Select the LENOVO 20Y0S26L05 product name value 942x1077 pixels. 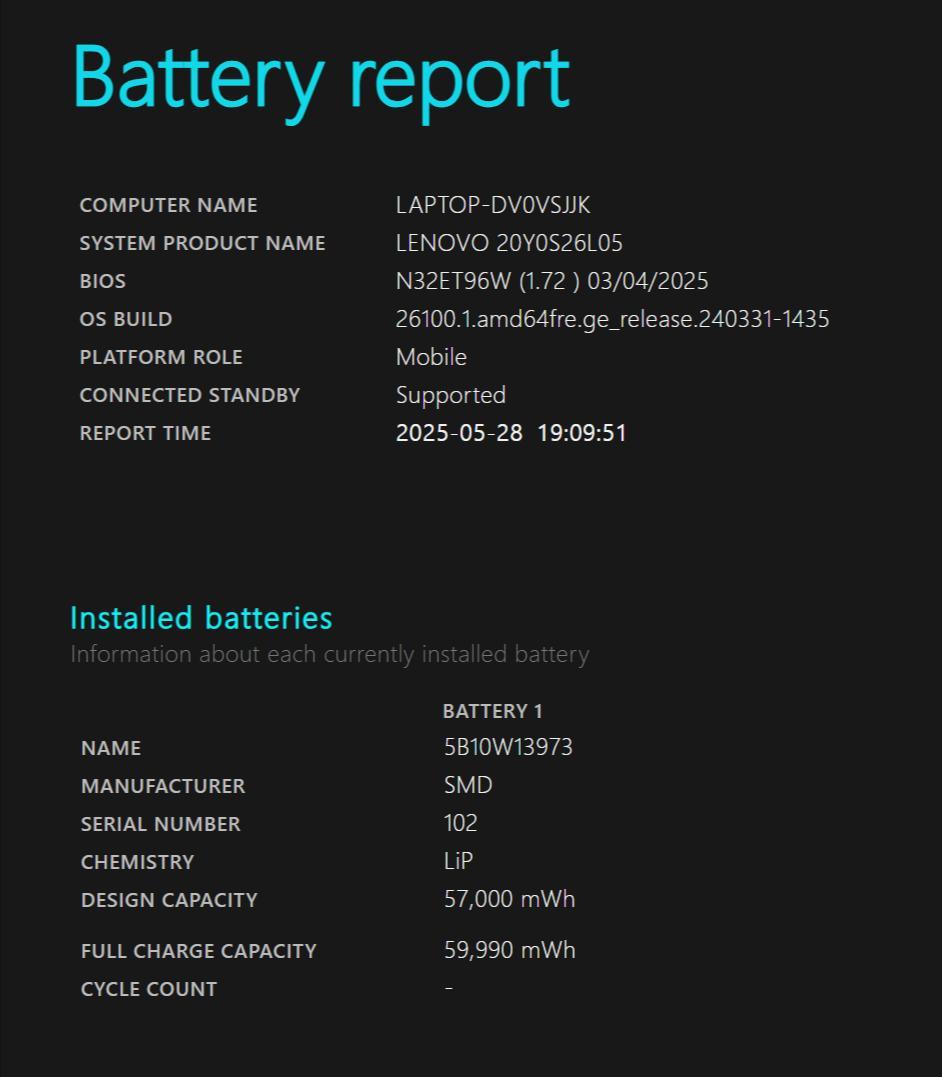(509, 243)
